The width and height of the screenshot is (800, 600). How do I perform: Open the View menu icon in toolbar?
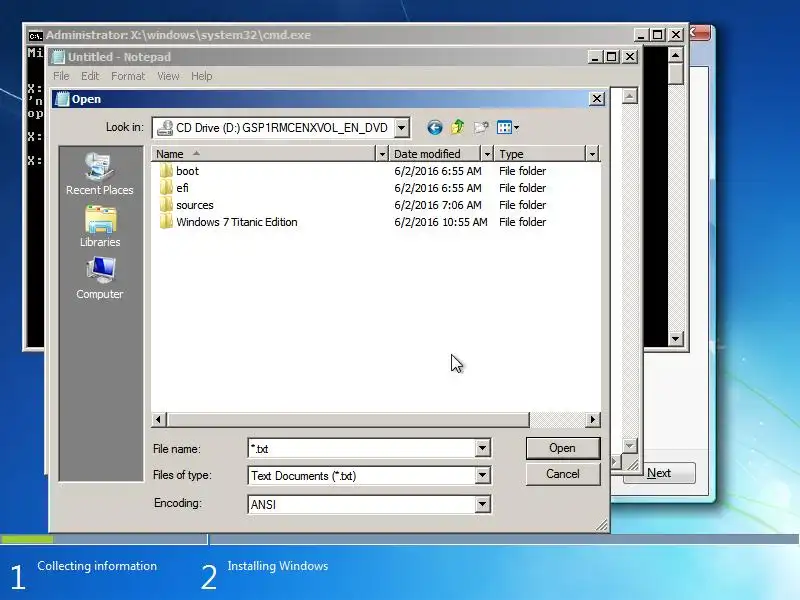point(508,128)
